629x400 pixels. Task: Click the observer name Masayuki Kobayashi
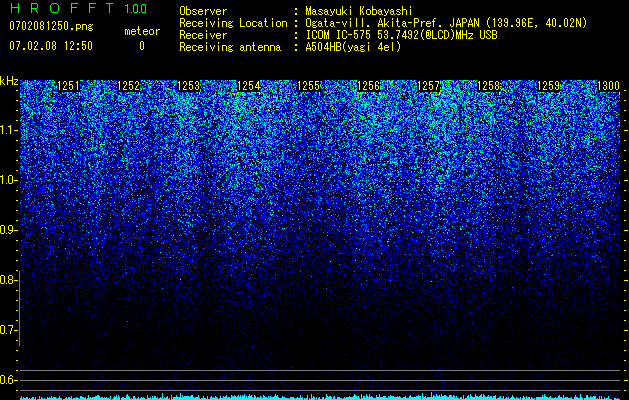(359, 11)
